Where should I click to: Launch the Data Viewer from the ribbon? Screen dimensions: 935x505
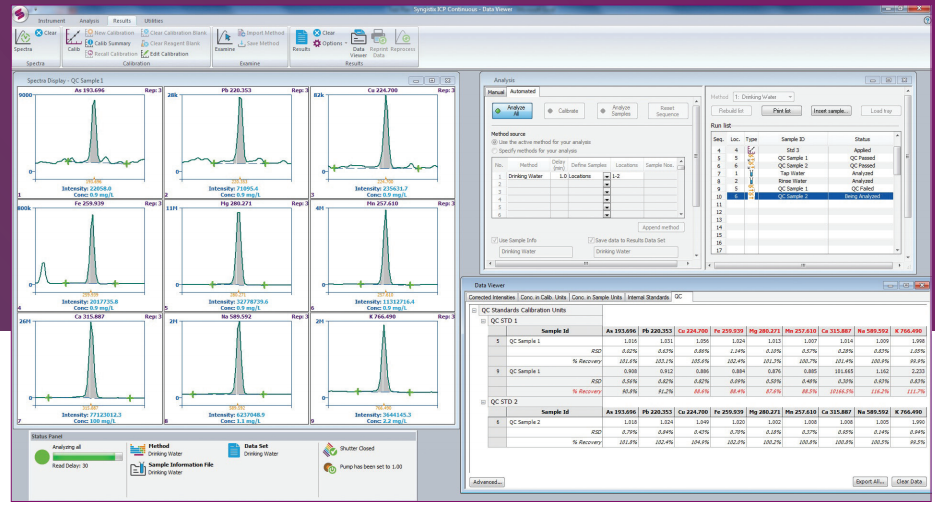coord(357,39)
